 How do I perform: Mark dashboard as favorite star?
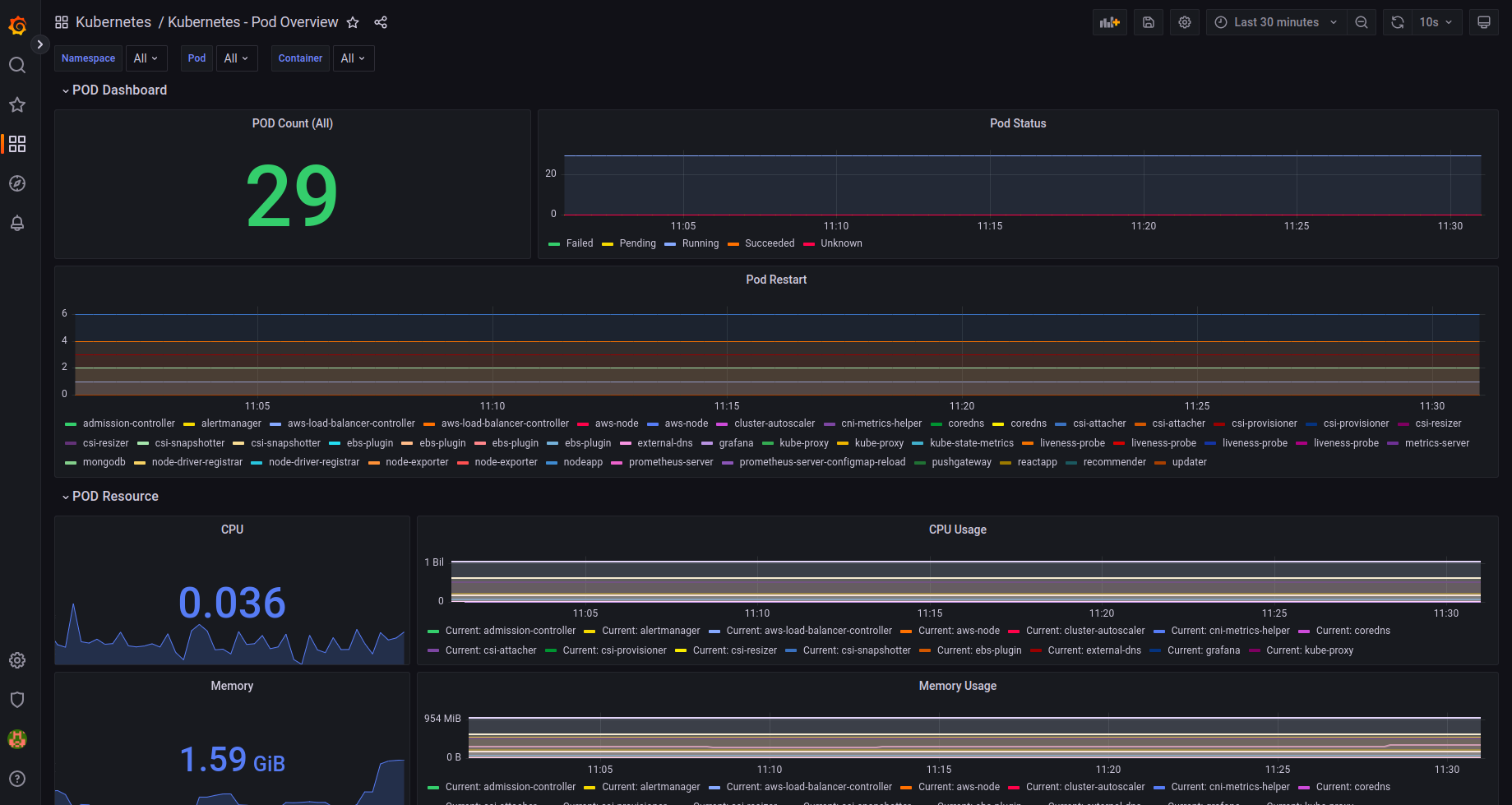[353, 22]
